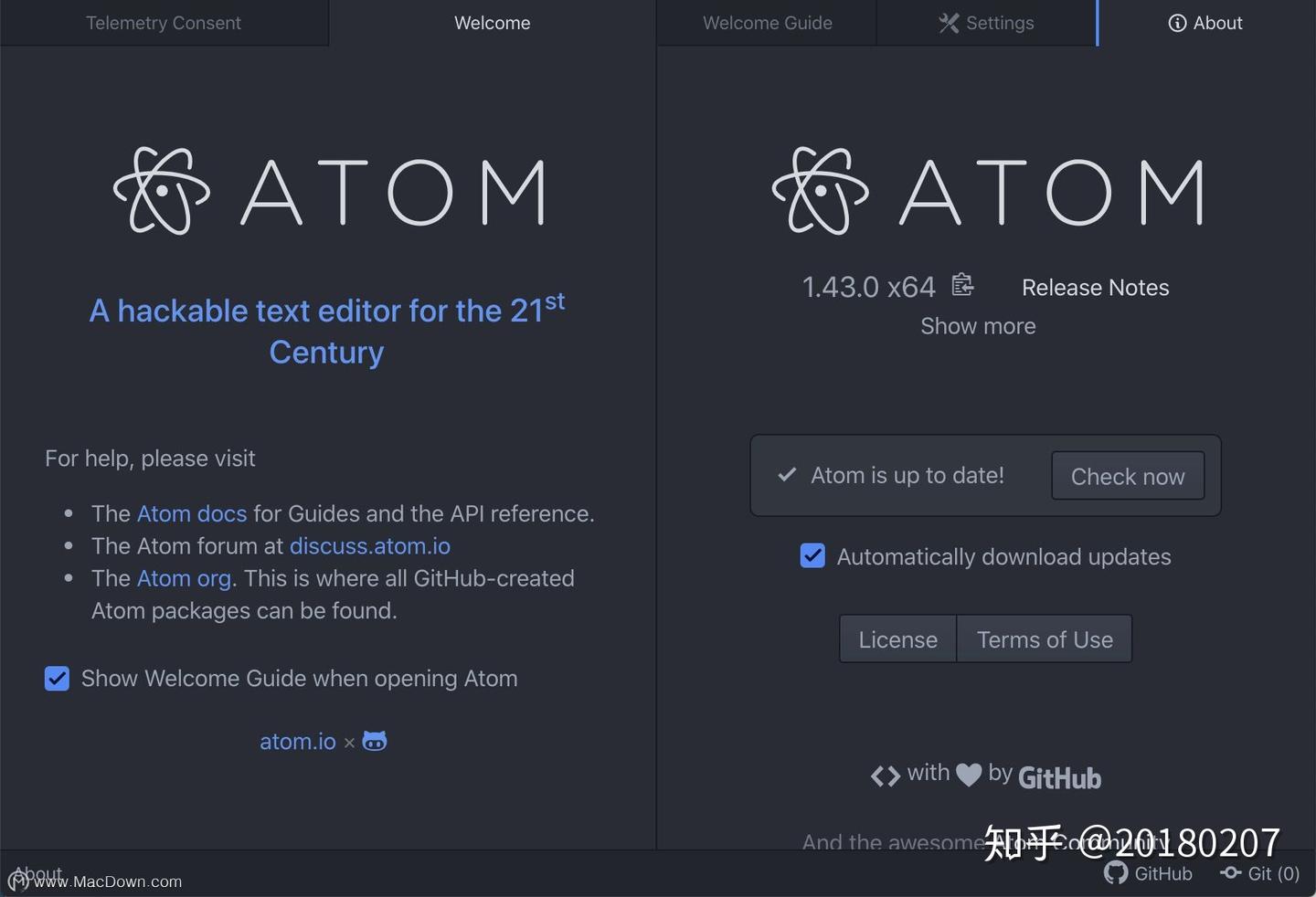Open the Release Notes link

[x=1095, y=287]
